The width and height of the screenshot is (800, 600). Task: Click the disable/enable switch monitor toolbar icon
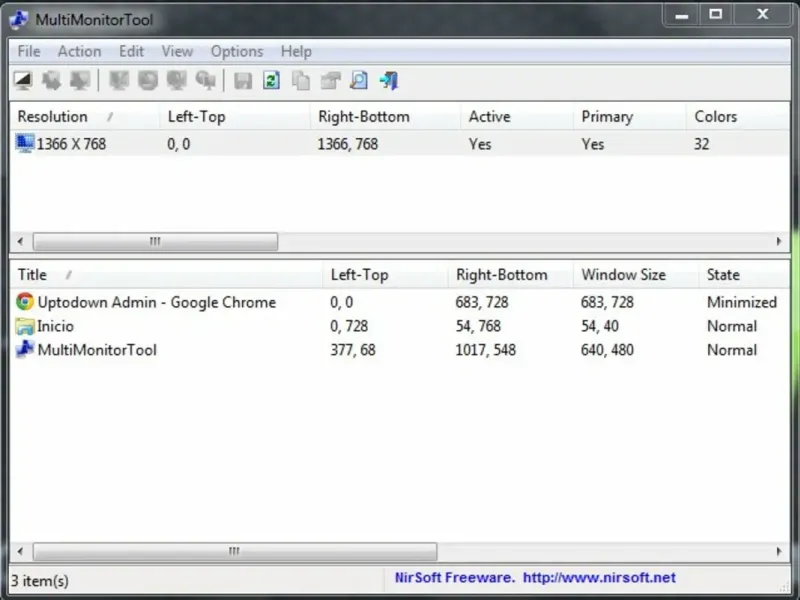tap(177, 81)
